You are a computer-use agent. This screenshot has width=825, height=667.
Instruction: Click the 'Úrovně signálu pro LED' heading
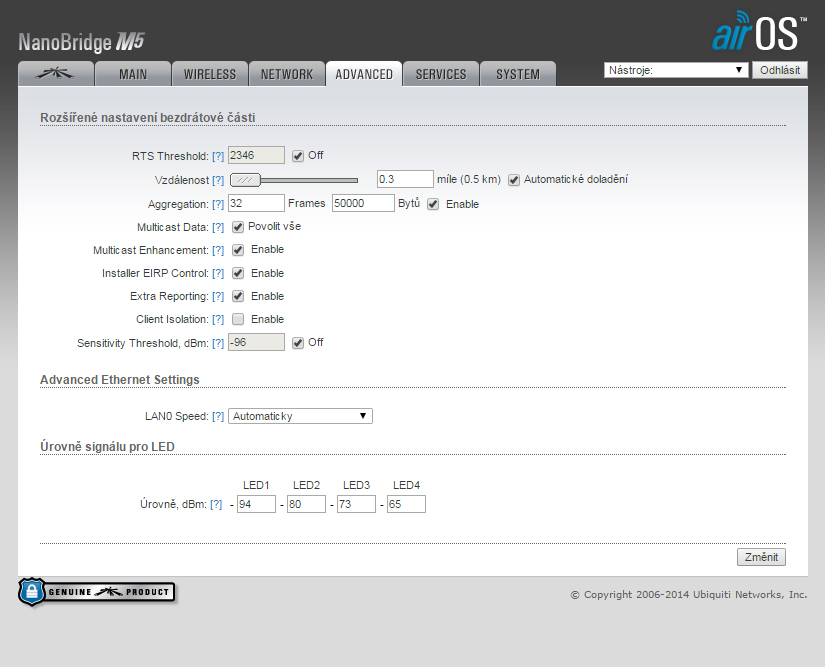tap(107, 447)
